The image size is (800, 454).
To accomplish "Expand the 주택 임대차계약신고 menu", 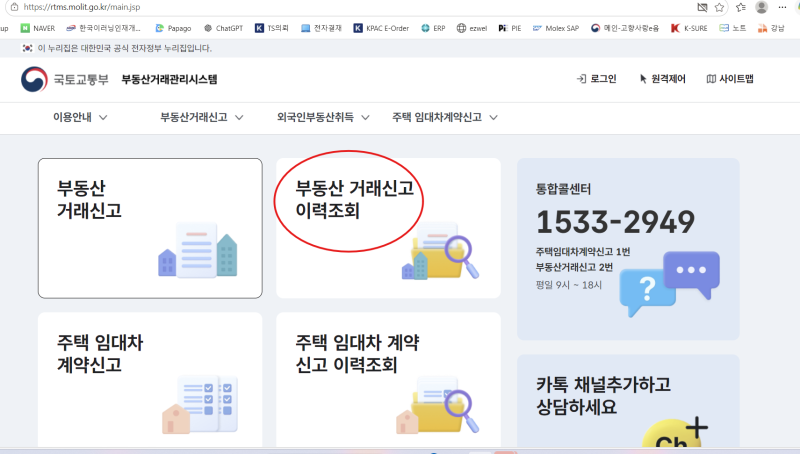I will coord(444,117).
